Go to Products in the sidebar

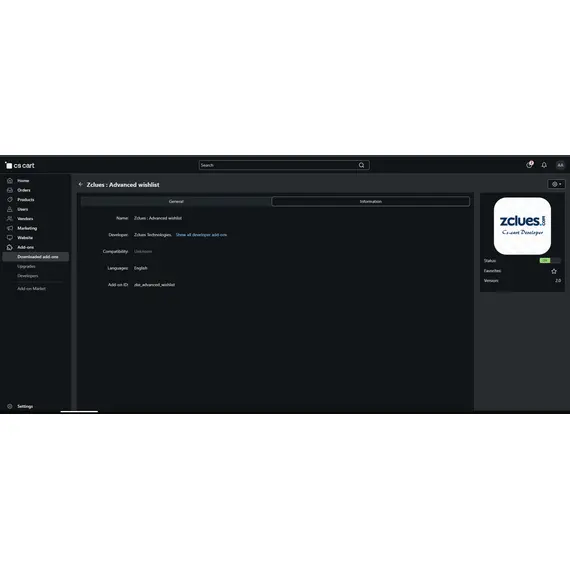tap(25, 200)
